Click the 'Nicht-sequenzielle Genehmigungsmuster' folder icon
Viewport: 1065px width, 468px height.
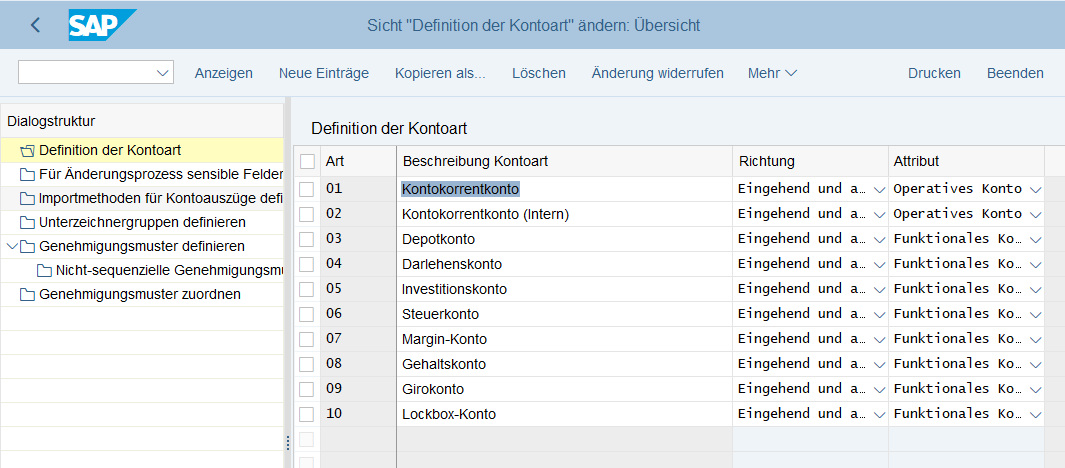(x=44, y=270)
